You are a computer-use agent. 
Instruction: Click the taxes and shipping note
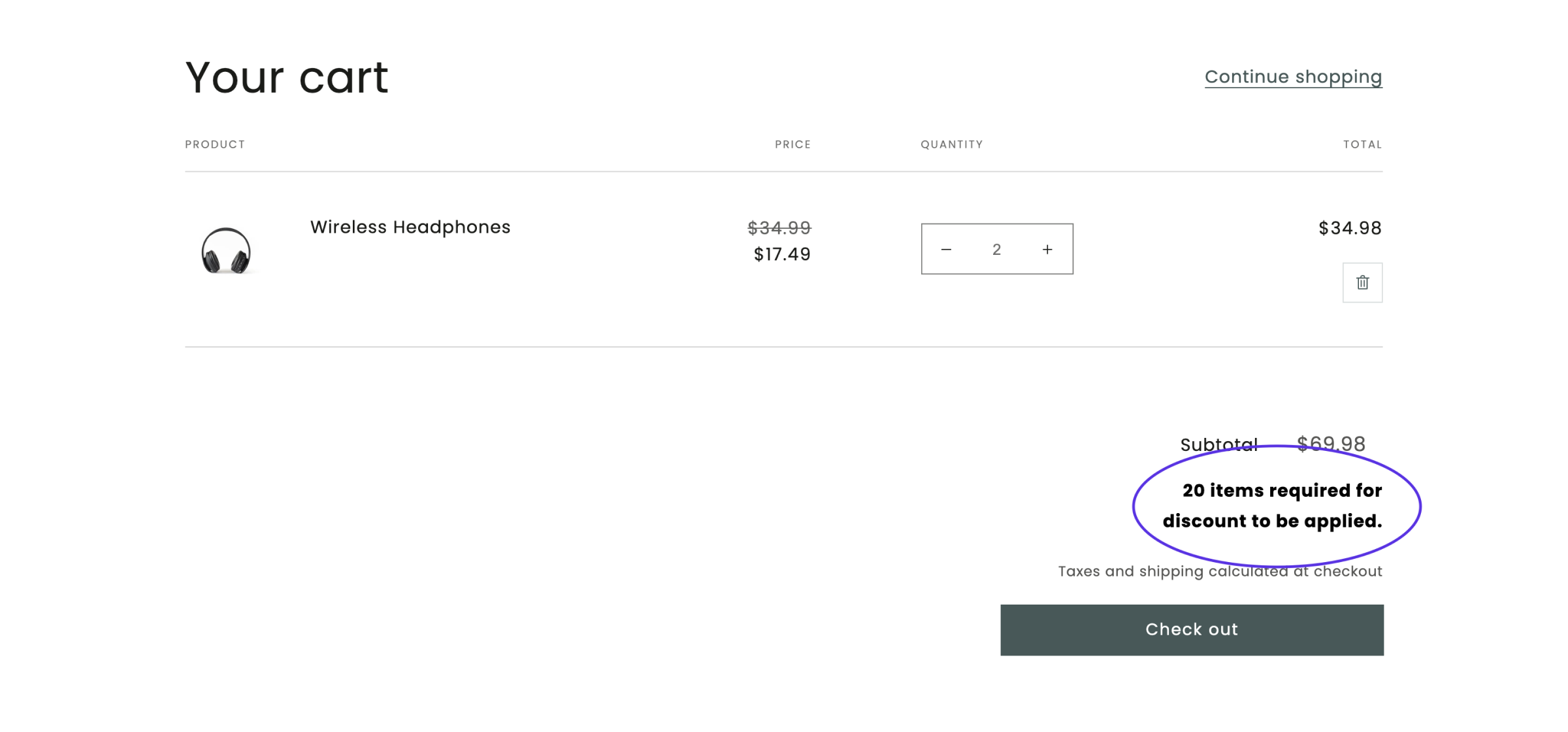click(x=1220, y=571)
